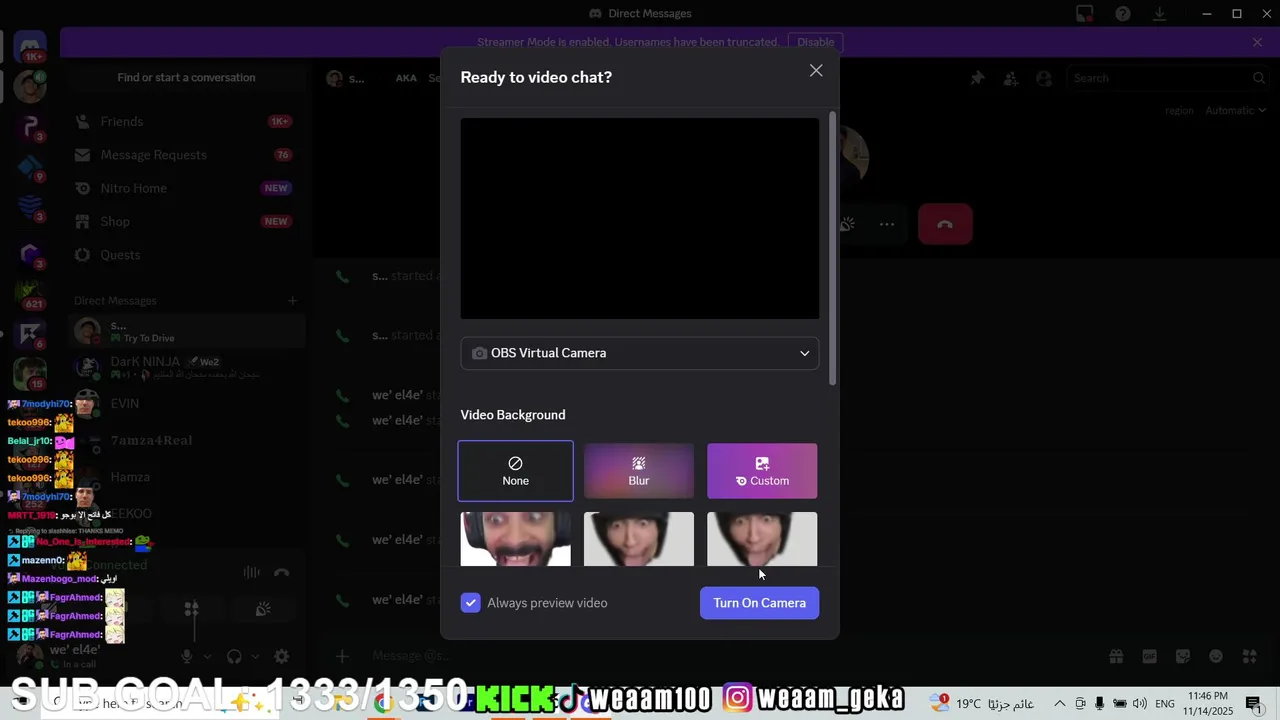
Task: Click the Turn On Camera button
Action: (760, 603)
